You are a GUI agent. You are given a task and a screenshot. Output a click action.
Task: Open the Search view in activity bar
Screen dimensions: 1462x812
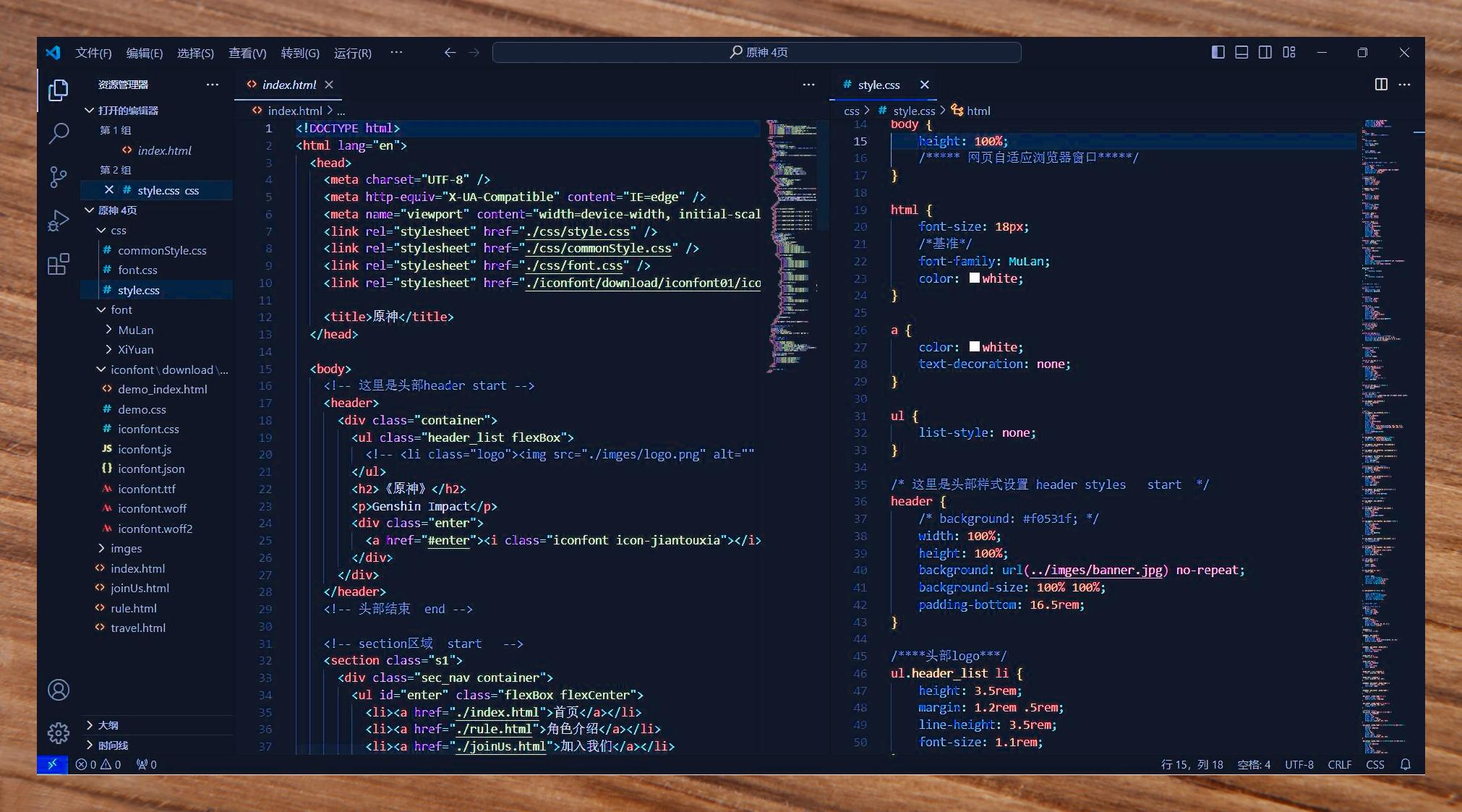tap(59, 133)
